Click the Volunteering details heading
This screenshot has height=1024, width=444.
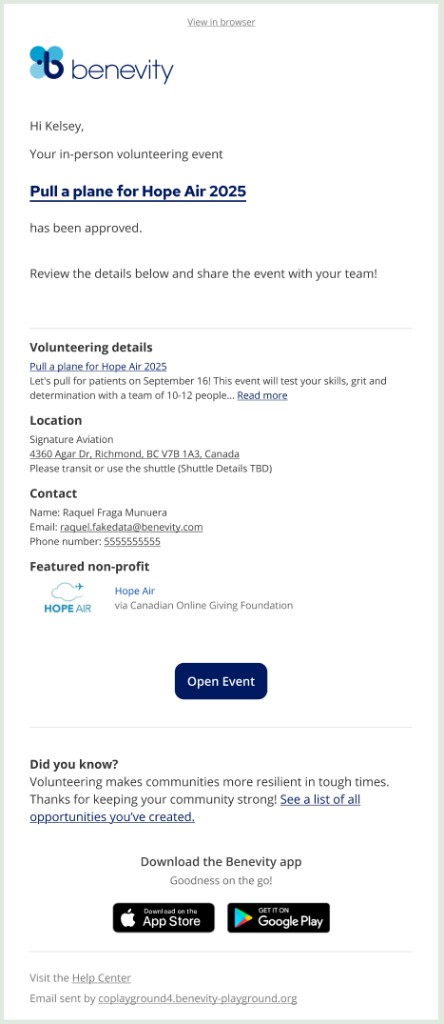click(x=91, y=347)
